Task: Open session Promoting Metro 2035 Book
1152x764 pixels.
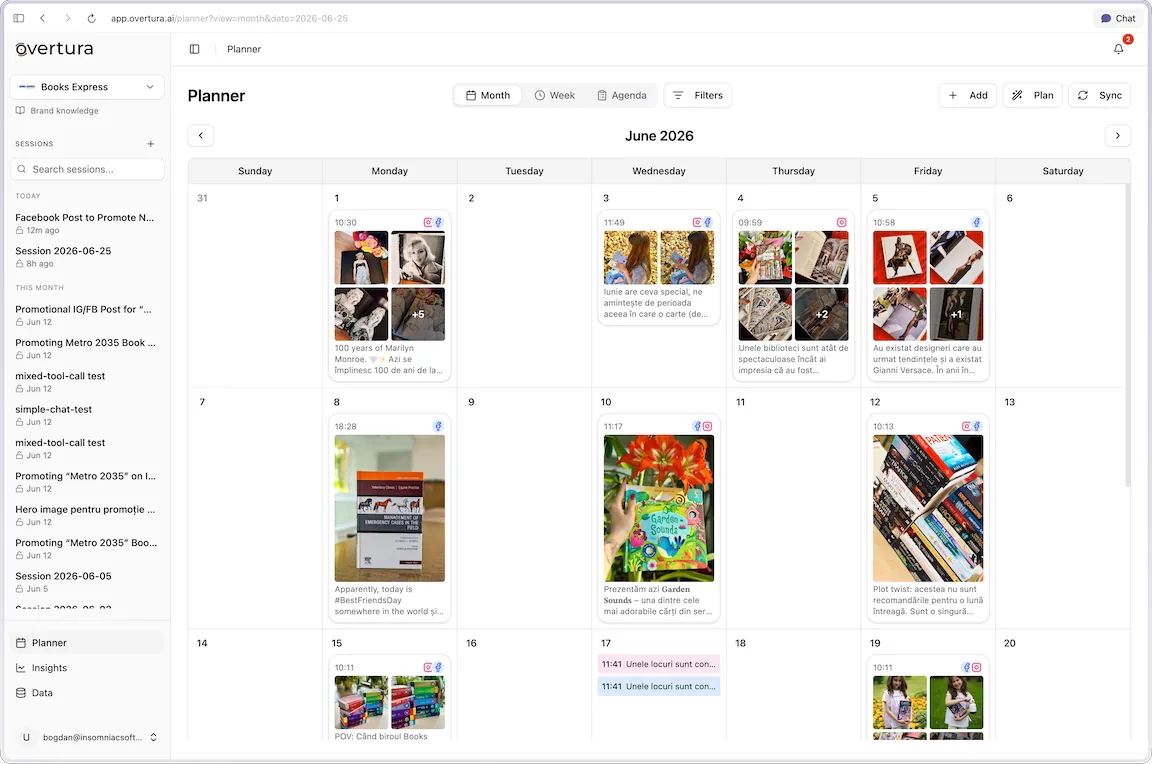Action: (85, 348)
